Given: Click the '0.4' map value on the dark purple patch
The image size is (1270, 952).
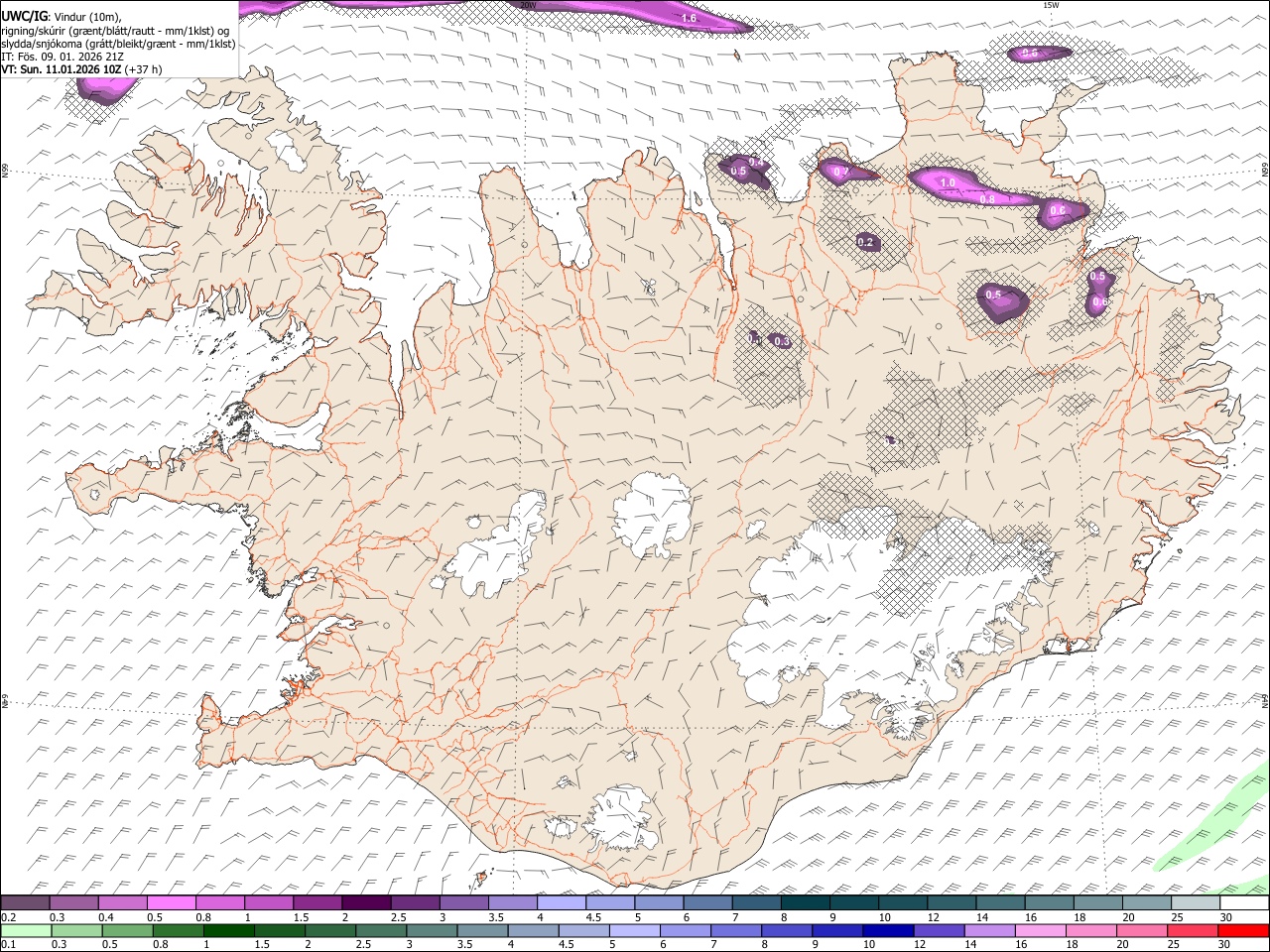Looking at the screenshot, I should click(755, 162).
